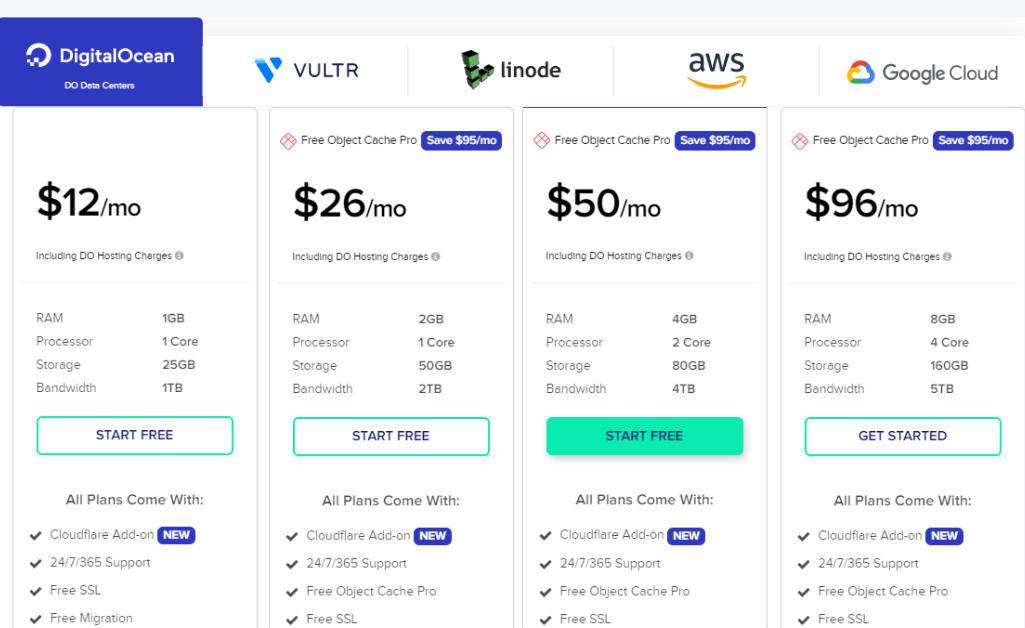1025x628 pixels.
Task: Open the AWS provider tab
Action: 716,70
